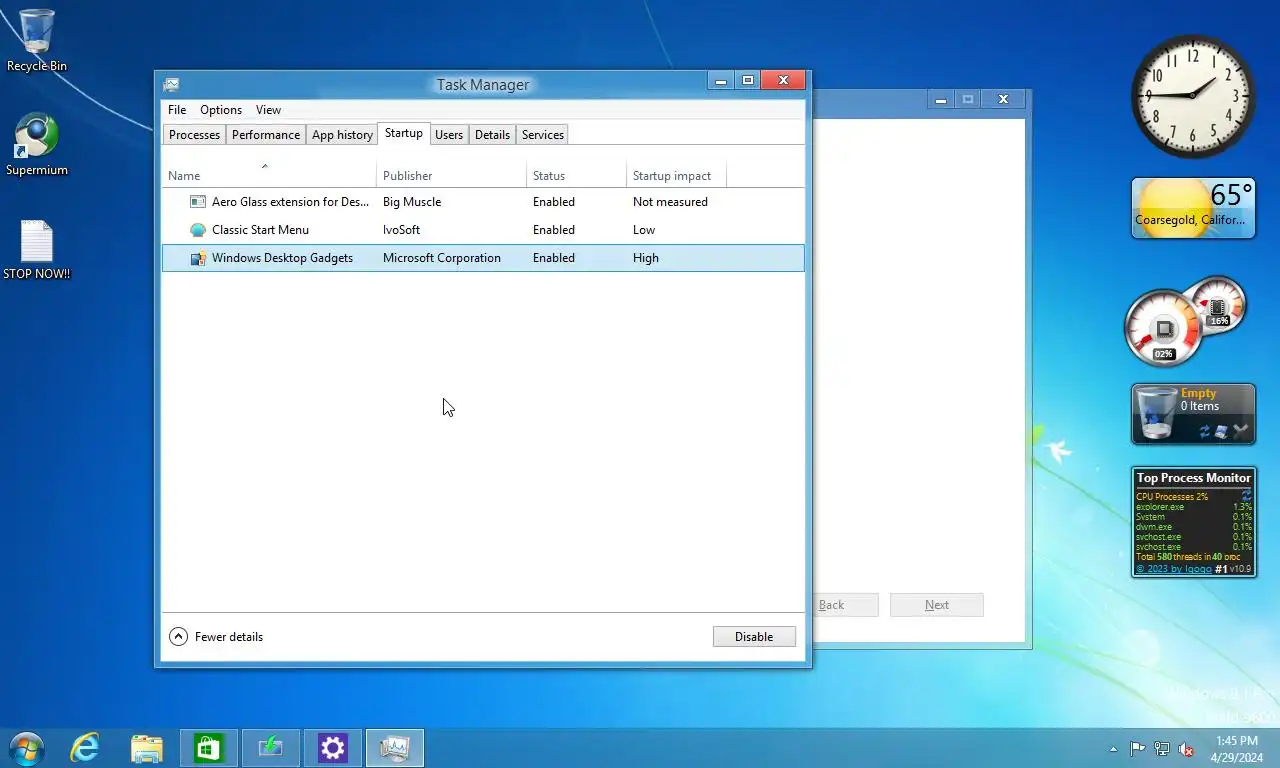This screenshot has width=1280, height=768.
Task: Click the Disable button
Action: point(754,637)
